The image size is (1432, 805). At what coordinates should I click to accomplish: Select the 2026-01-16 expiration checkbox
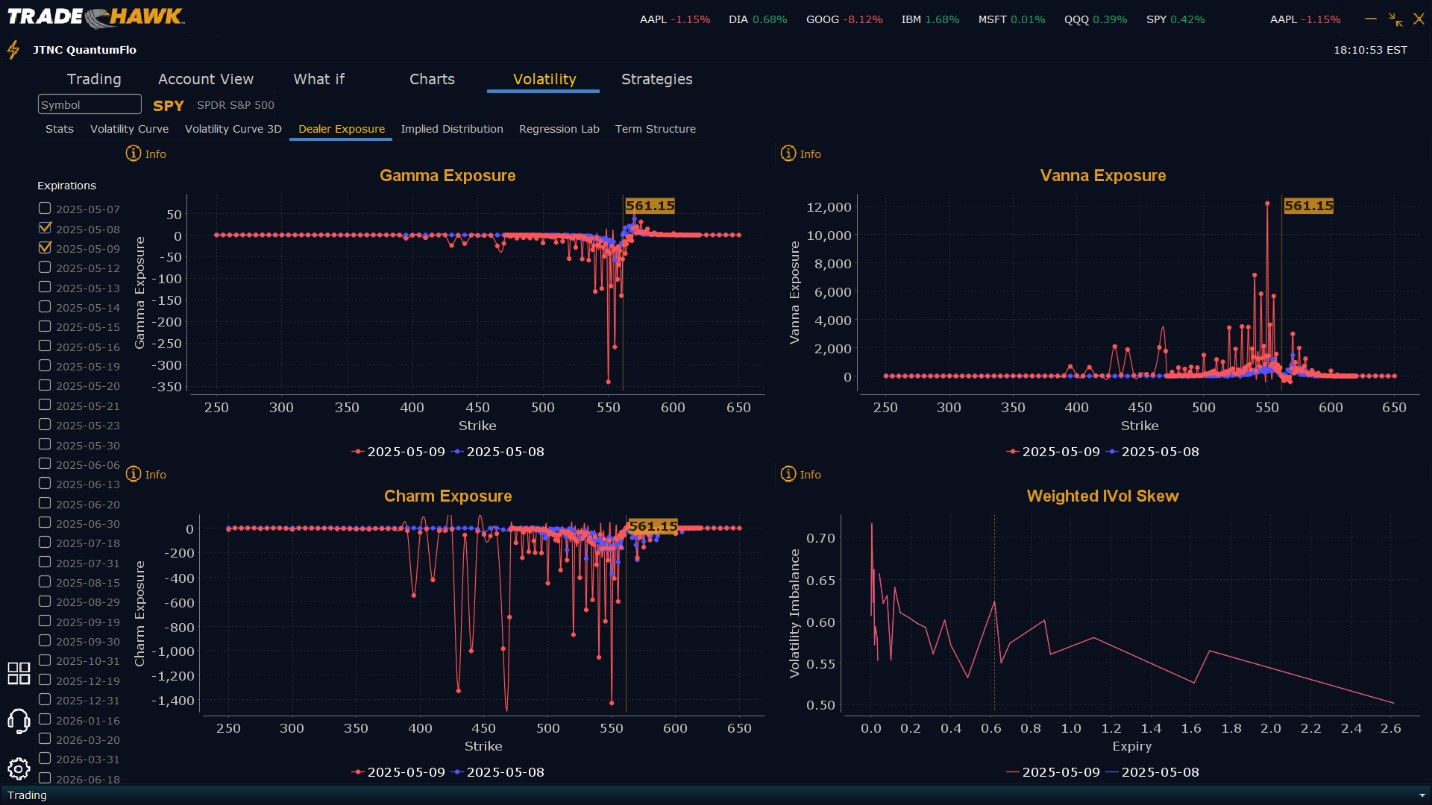[44, 719]
